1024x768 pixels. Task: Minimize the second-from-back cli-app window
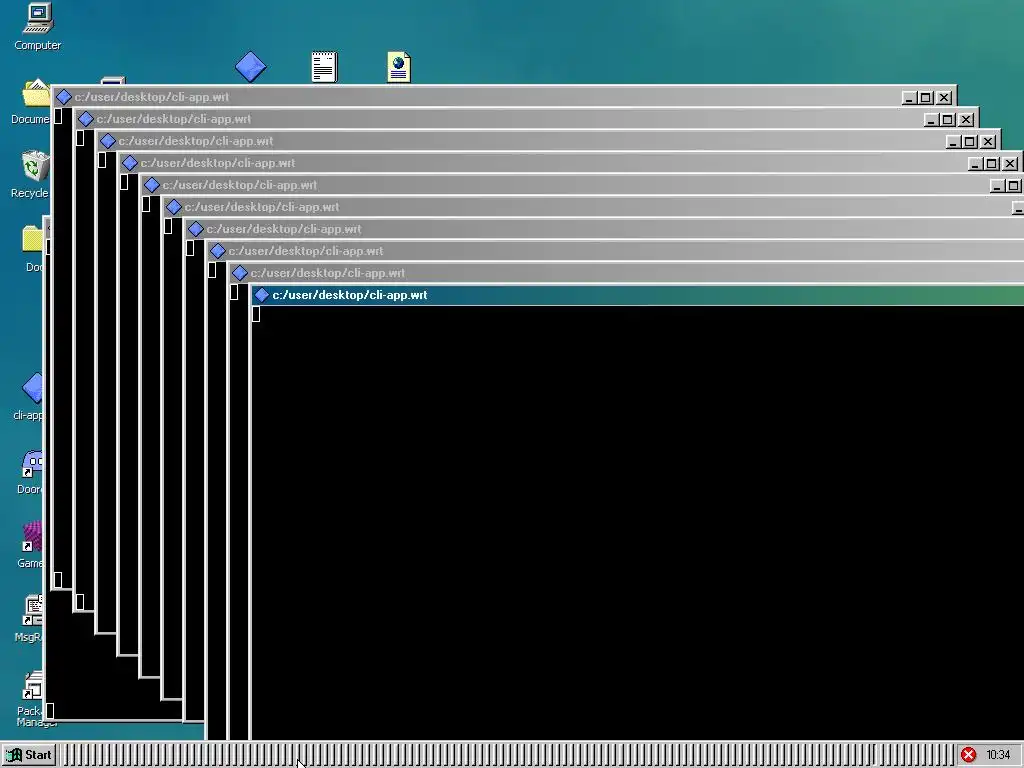(931, 120)
